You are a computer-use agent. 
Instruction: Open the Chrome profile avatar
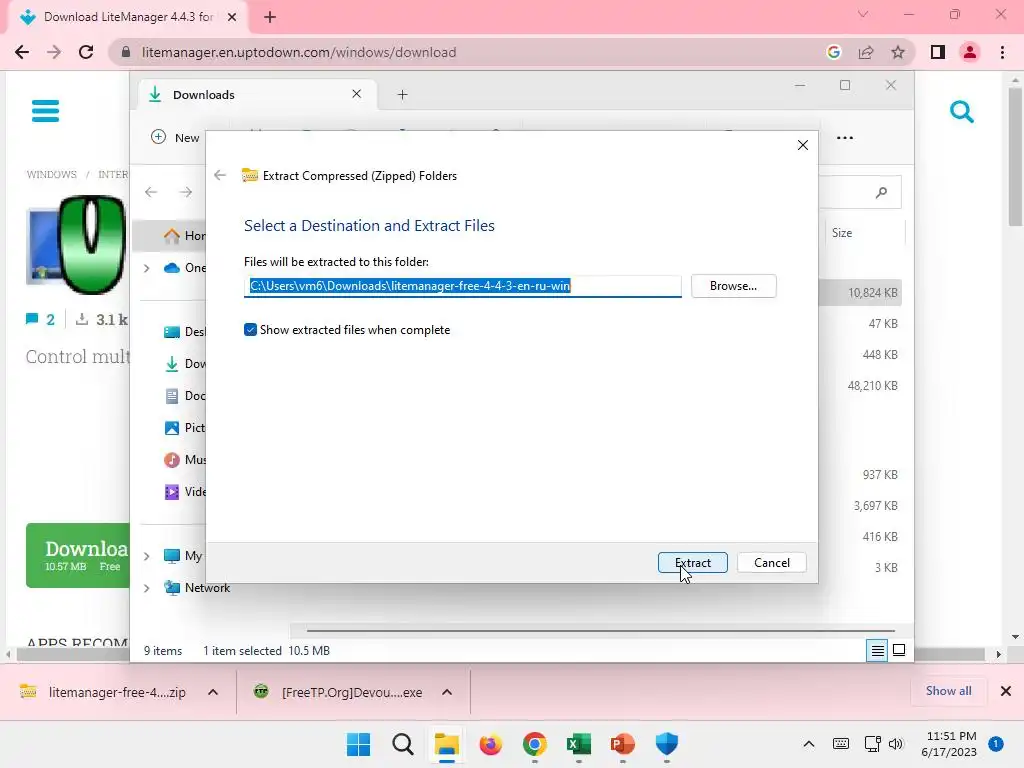click(x=970, y=52)
